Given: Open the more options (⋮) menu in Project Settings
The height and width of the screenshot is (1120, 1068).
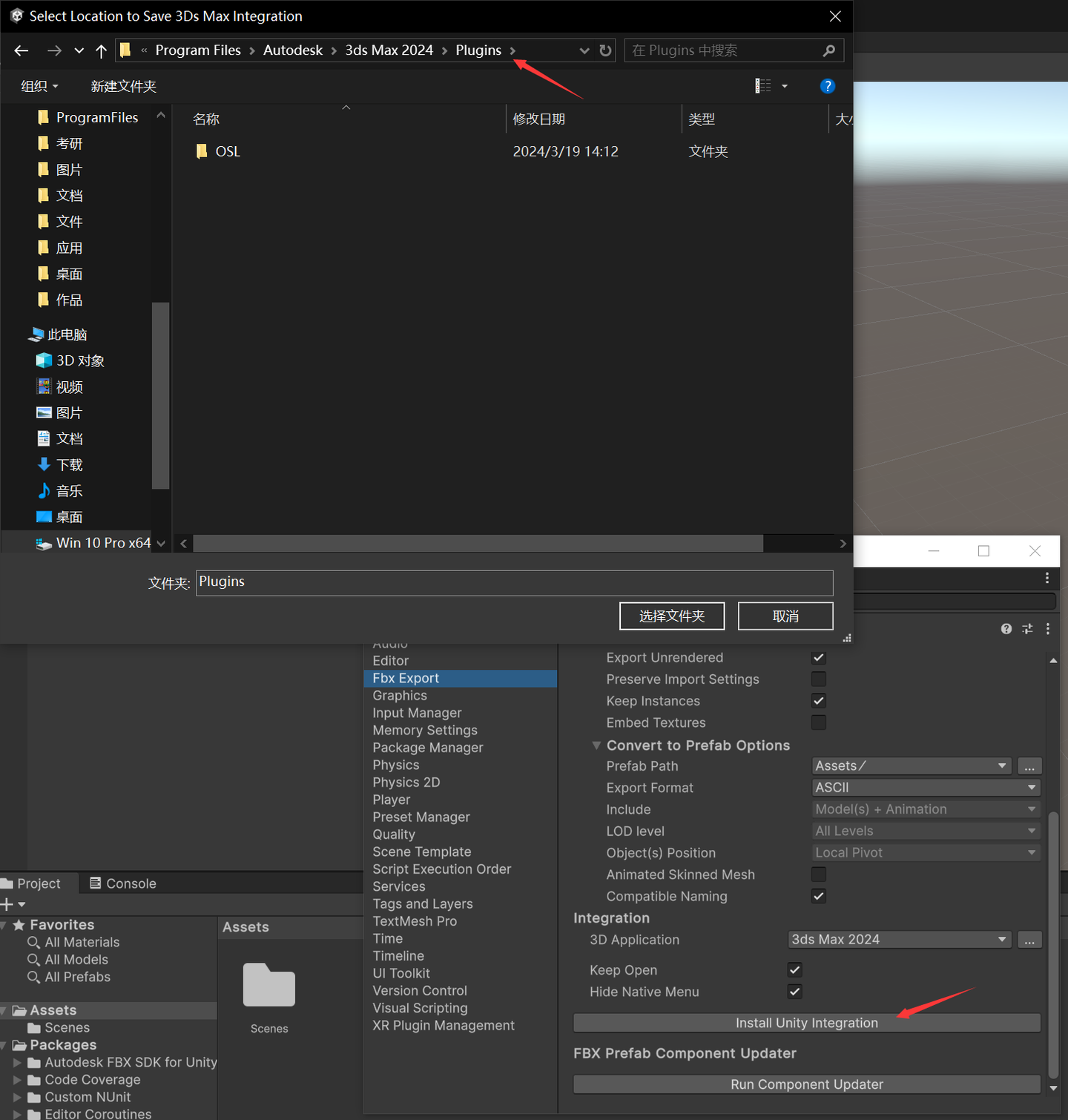Looking at the screenshot, I should point(1048,628).
